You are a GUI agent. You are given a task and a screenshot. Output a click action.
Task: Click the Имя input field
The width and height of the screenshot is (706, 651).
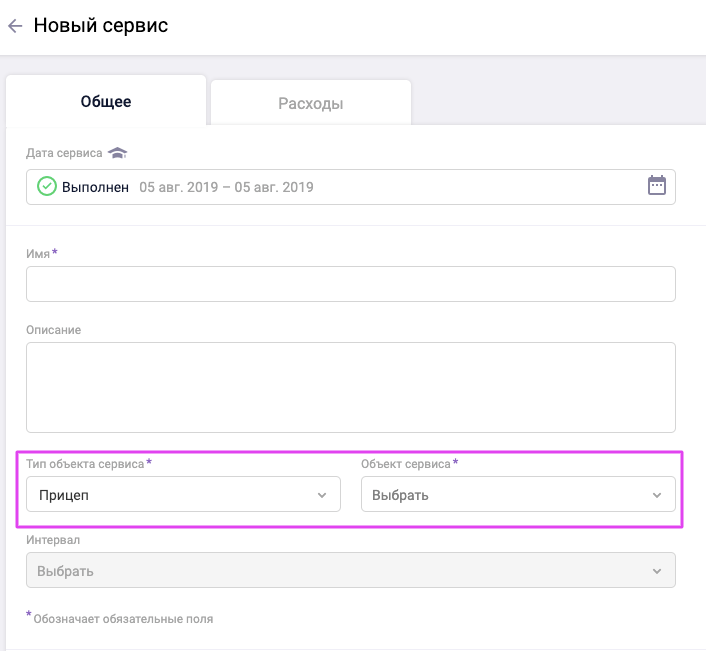click(350, 284)
